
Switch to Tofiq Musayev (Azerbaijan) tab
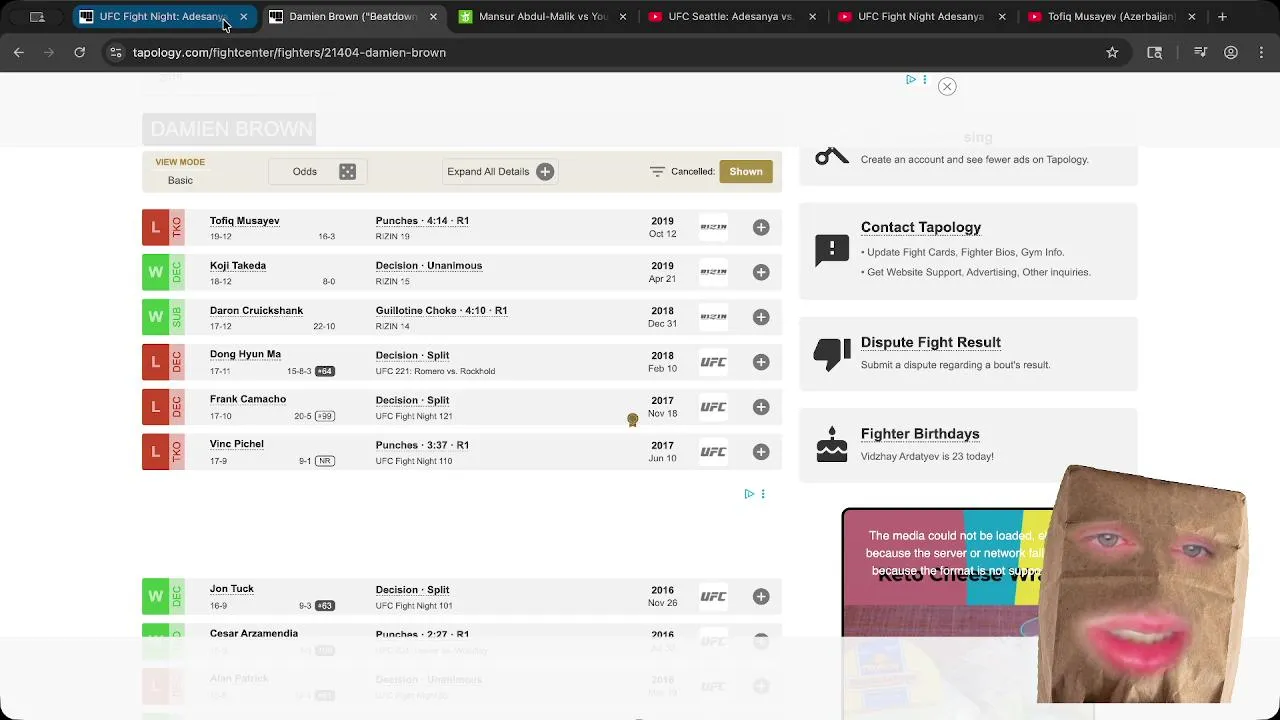[1110, 16]
